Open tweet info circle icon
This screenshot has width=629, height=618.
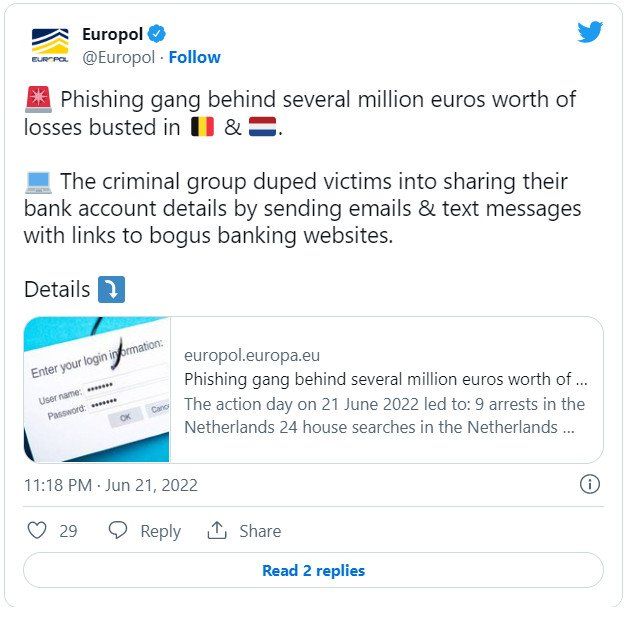590,484
